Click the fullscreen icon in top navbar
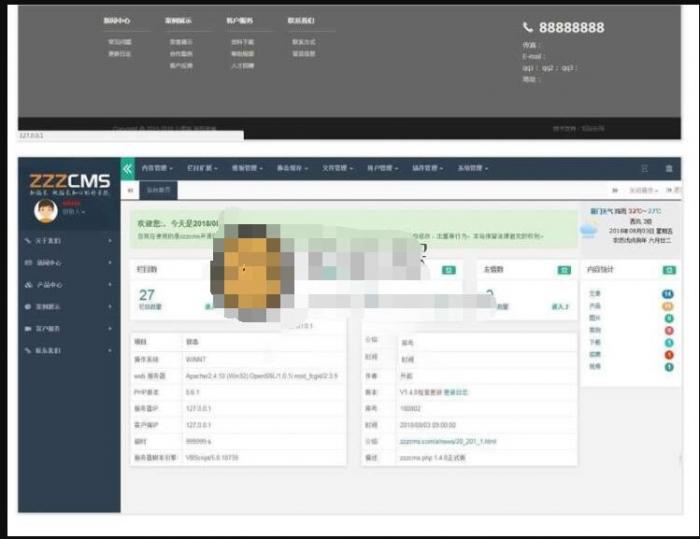The height and width of the screenshot is (539, 700). [x=645, y=169]
